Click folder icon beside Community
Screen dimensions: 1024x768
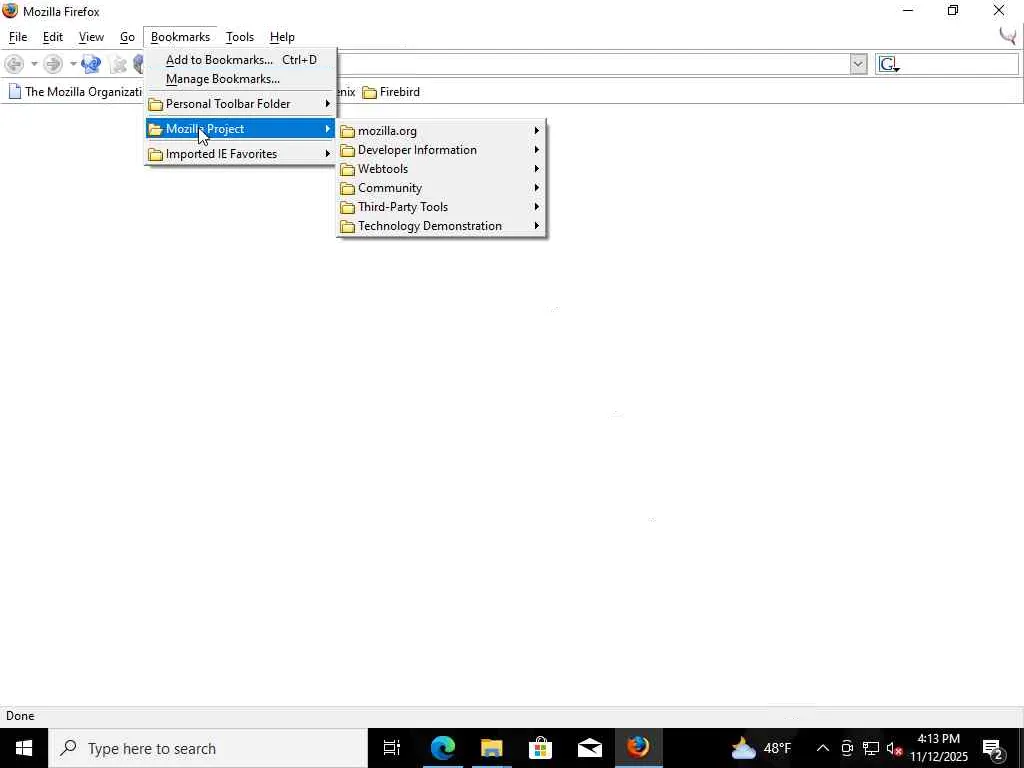[347, 188]
